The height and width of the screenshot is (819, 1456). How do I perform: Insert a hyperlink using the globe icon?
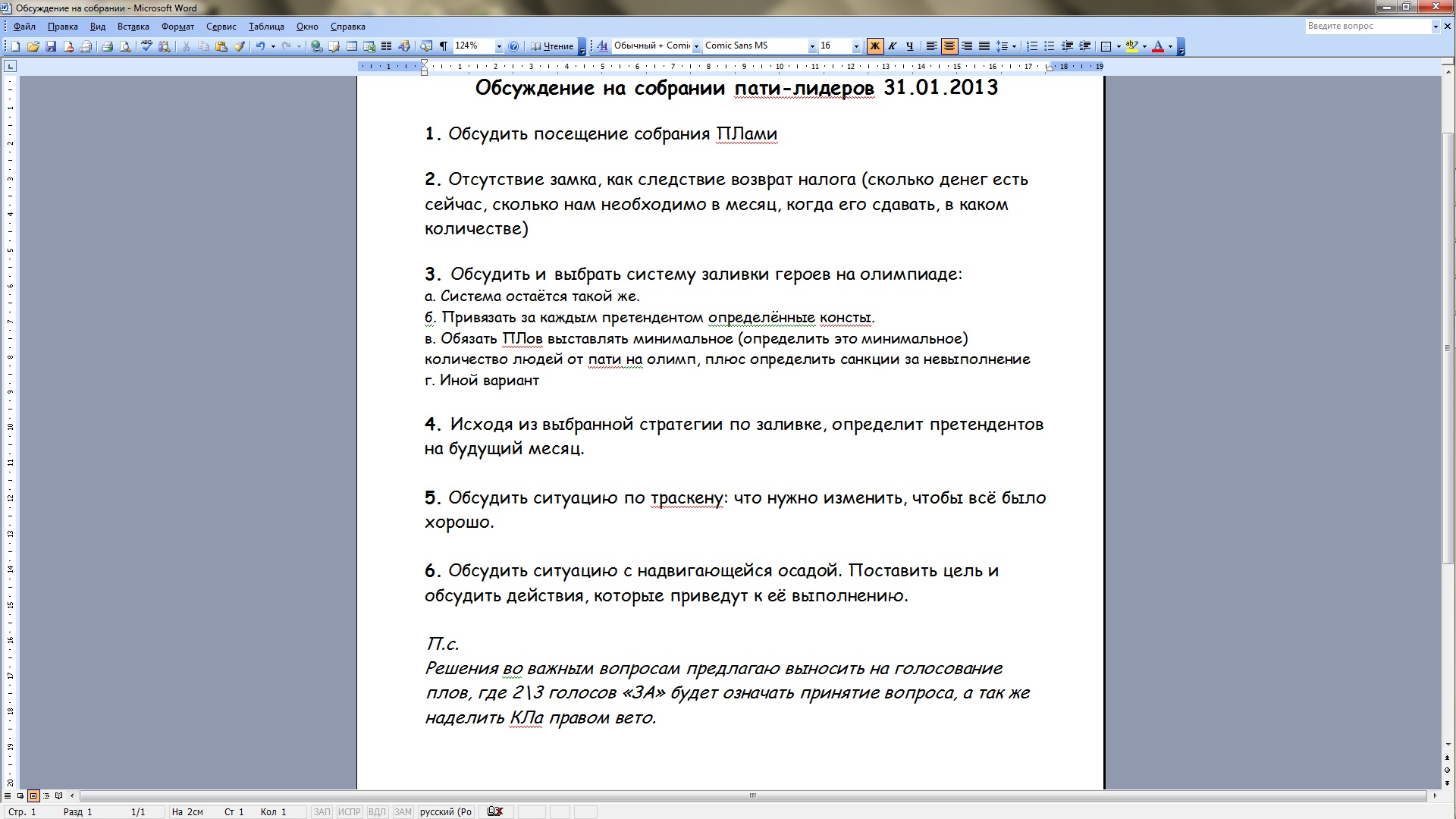pyautogui.click(x=315, y=46)
